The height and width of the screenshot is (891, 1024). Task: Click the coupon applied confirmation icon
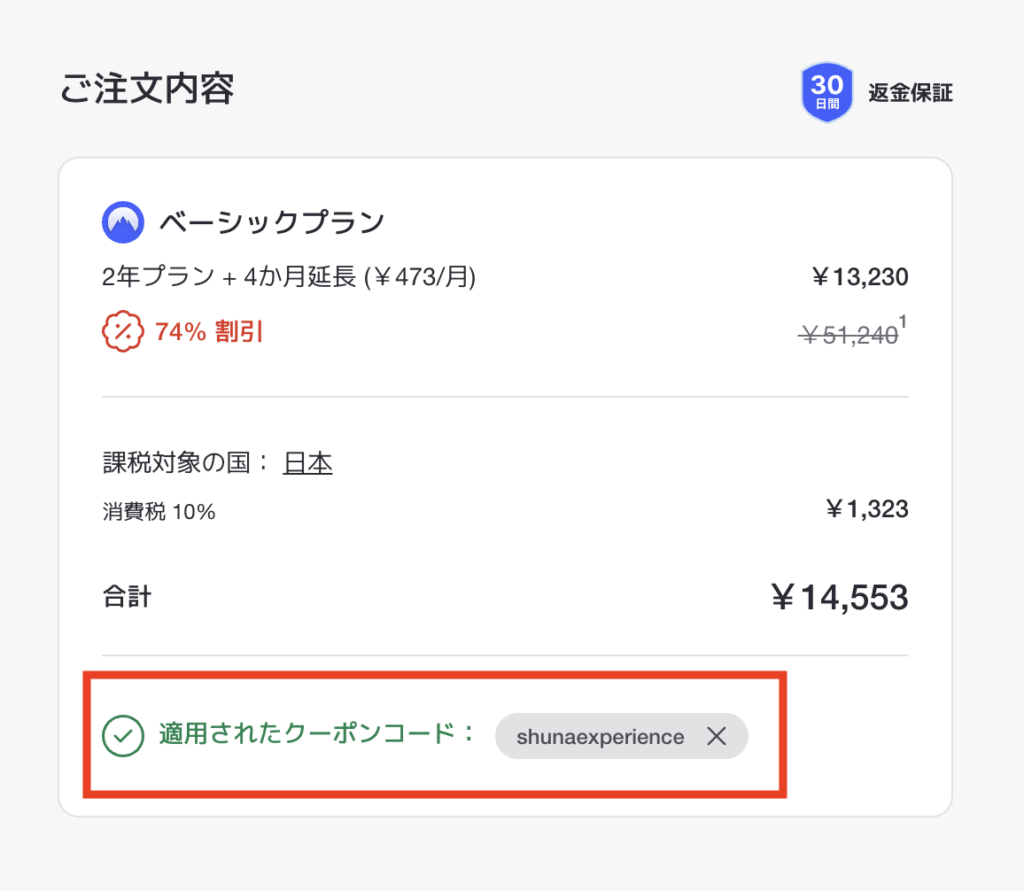click(x=124, y=735)
